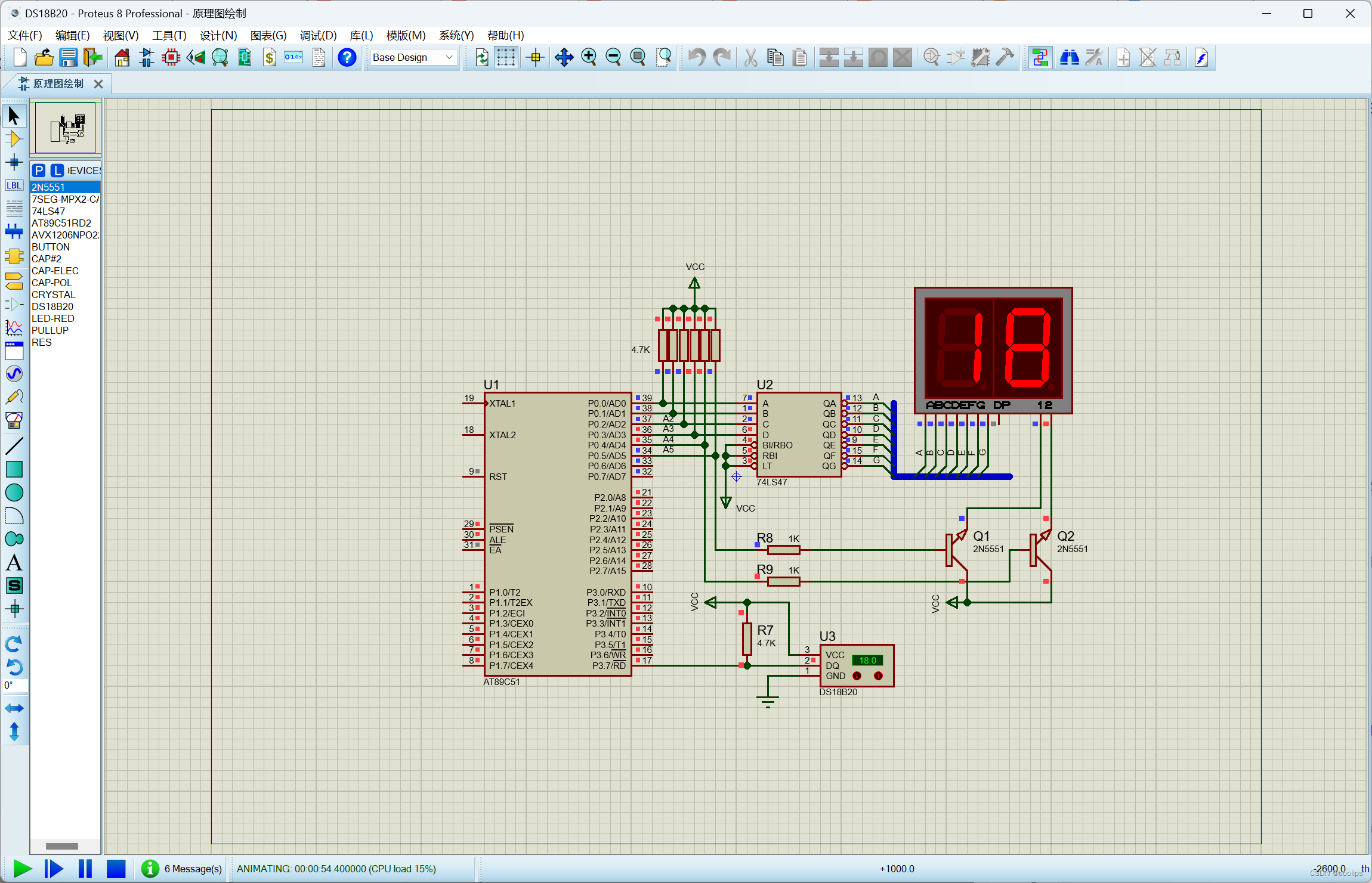Pause the running simulation
Viewport: 1372px width, 883px height.
[x=85, y=869]
